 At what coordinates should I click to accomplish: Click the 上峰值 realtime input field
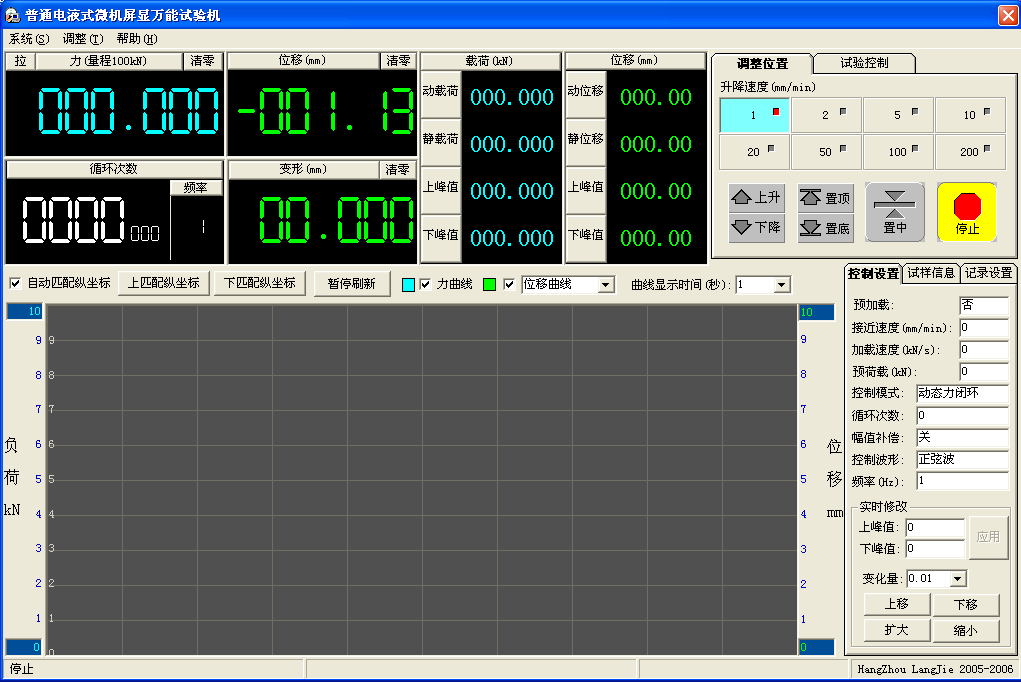coord(935,528)
